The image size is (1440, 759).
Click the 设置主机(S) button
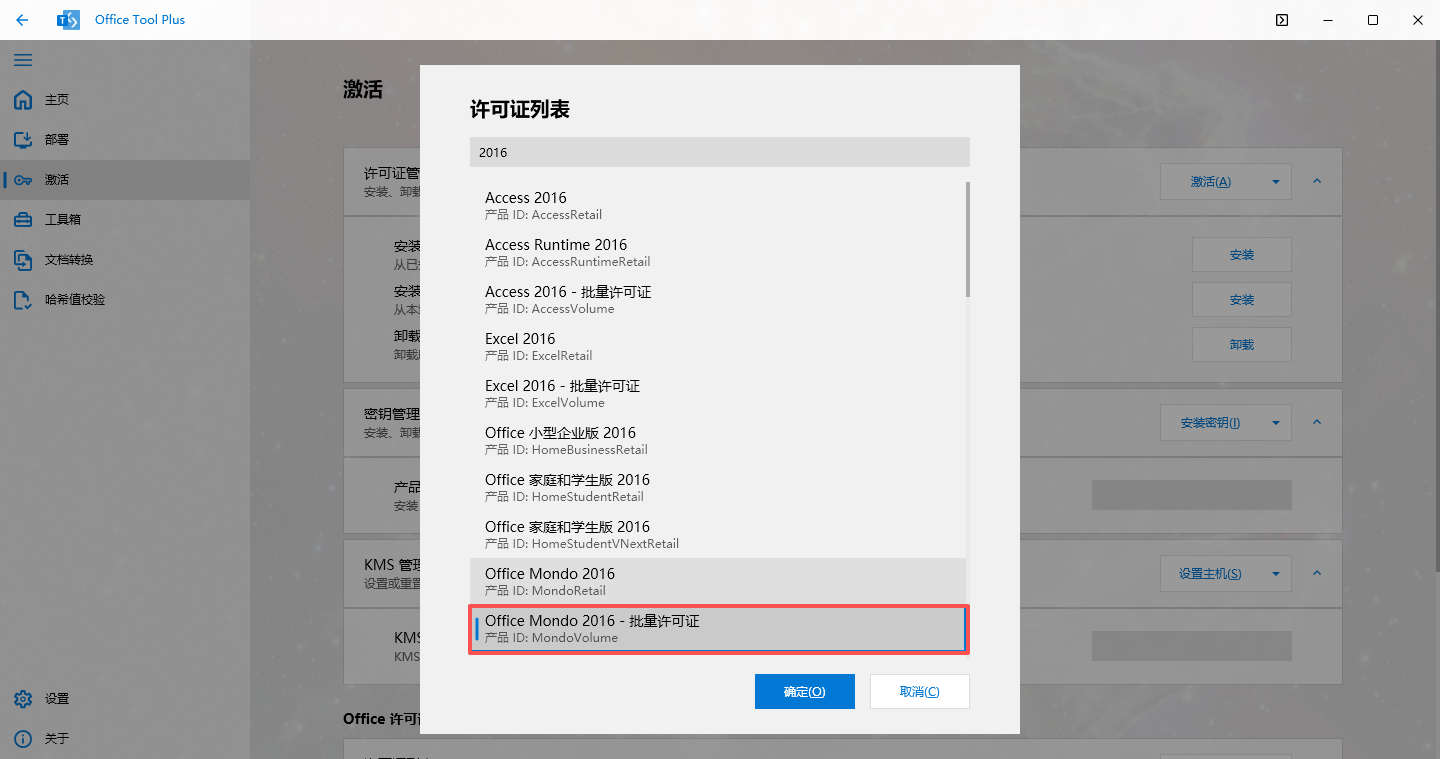coord(1210,574)
